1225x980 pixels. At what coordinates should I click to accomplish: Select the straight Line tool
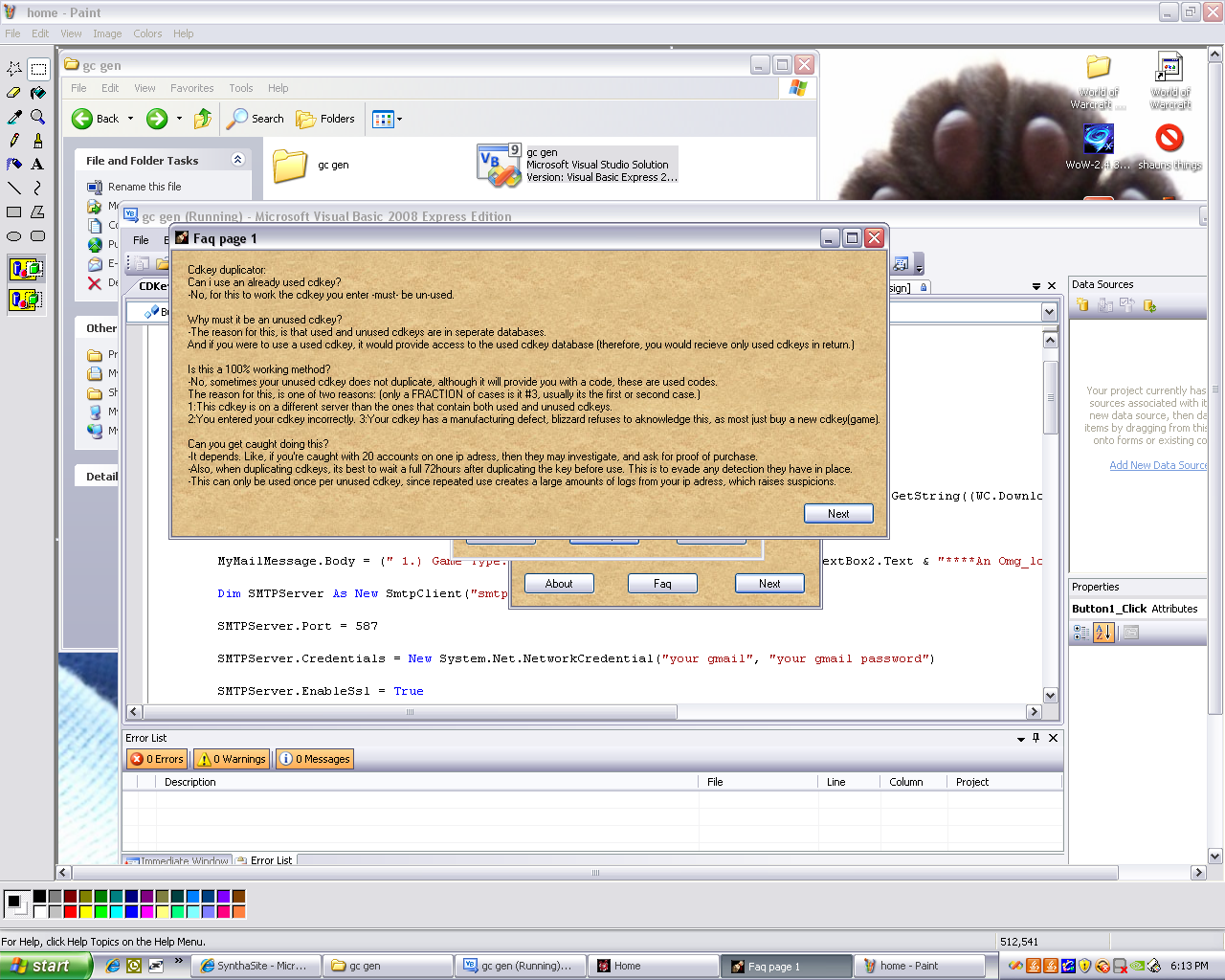[14, 189]
